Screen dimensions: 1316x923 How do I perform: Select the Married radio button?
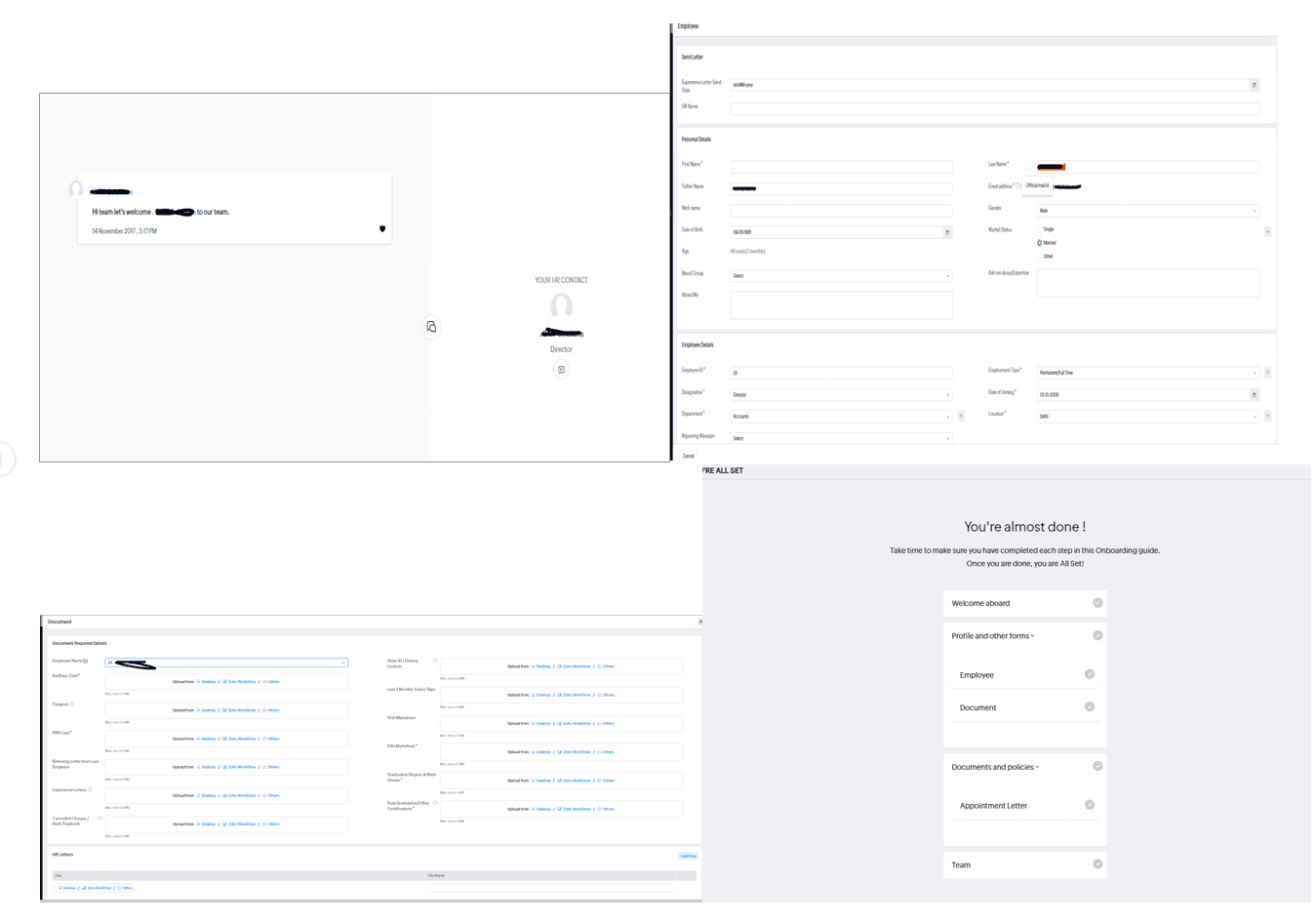click(x=1040, y=243)
